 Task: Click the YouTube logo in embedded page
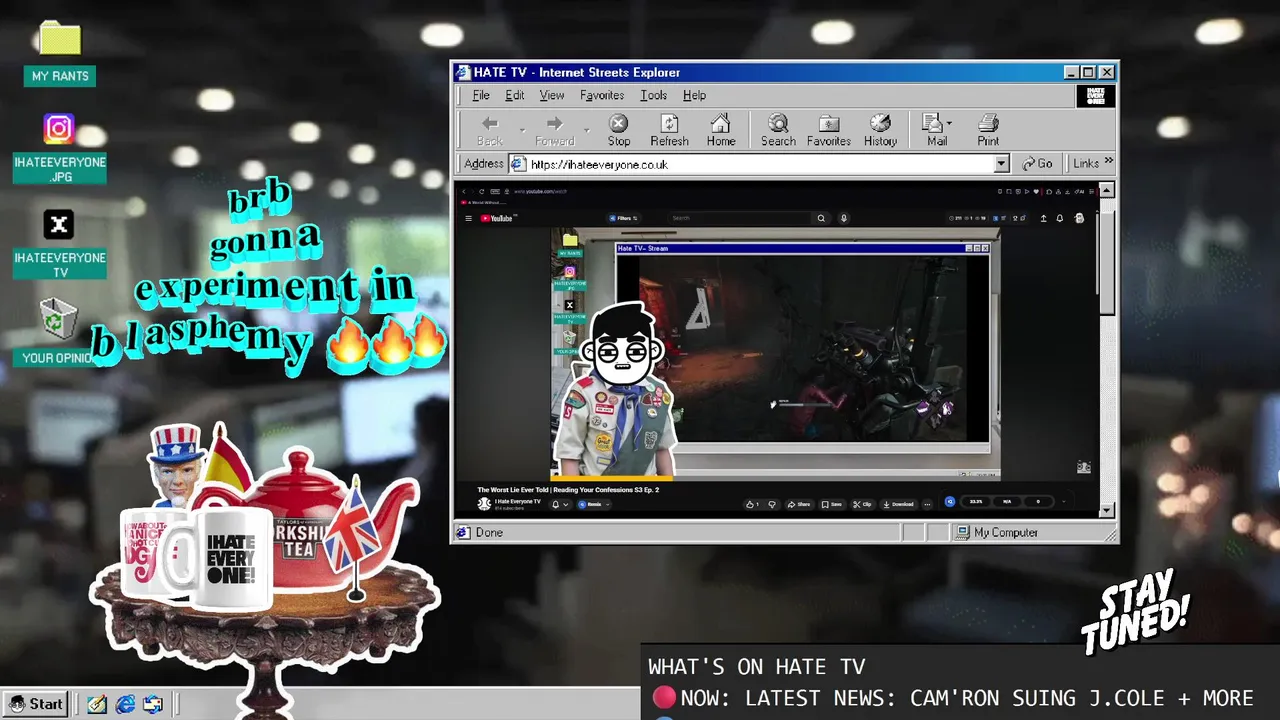click(497, 218)
